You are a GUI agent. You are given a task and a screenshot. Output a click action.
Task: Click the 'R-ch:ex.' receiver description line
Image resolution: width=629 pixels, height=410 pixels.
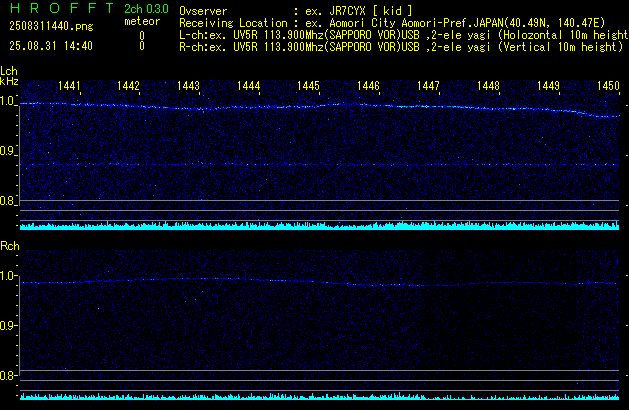401,47
